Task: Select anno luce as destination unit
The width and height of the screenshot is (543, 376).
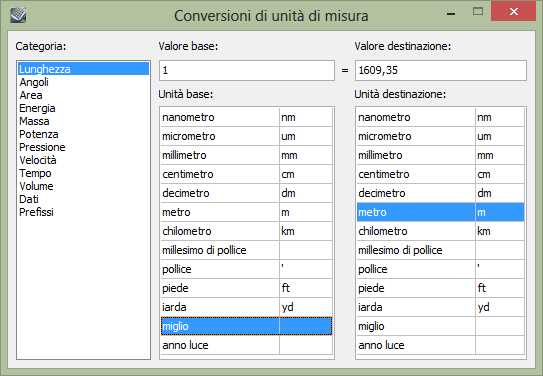Action: click(440, 345)
